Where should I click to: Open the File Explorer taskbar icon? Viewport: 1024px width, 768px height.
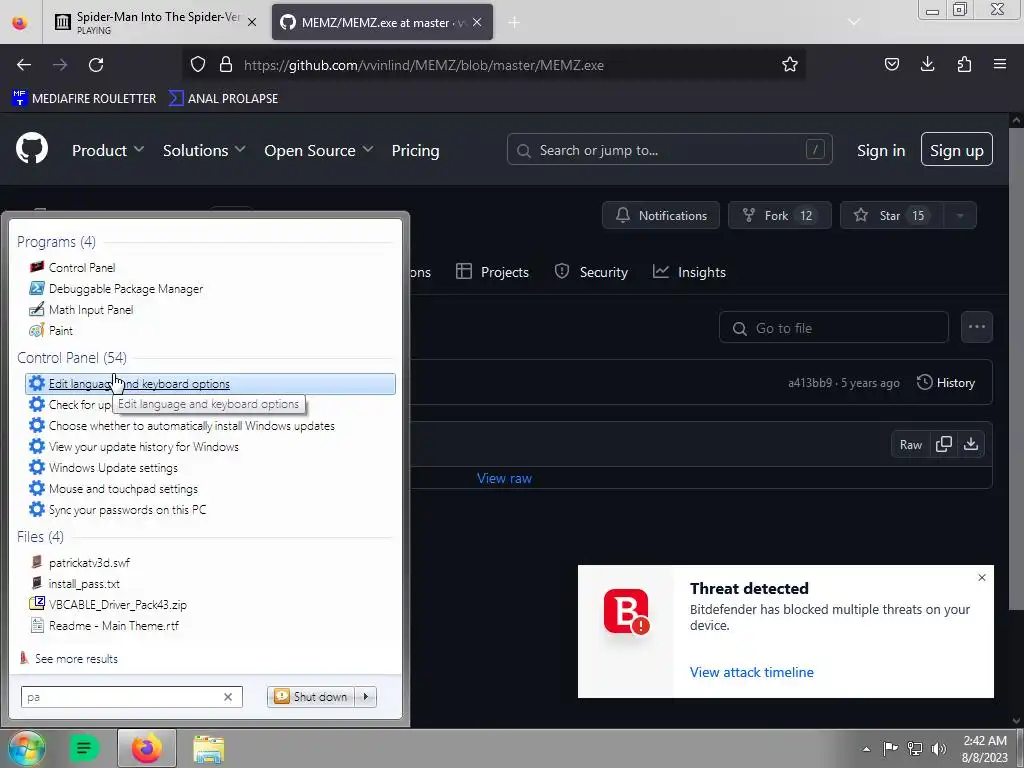tap(208, 748)
